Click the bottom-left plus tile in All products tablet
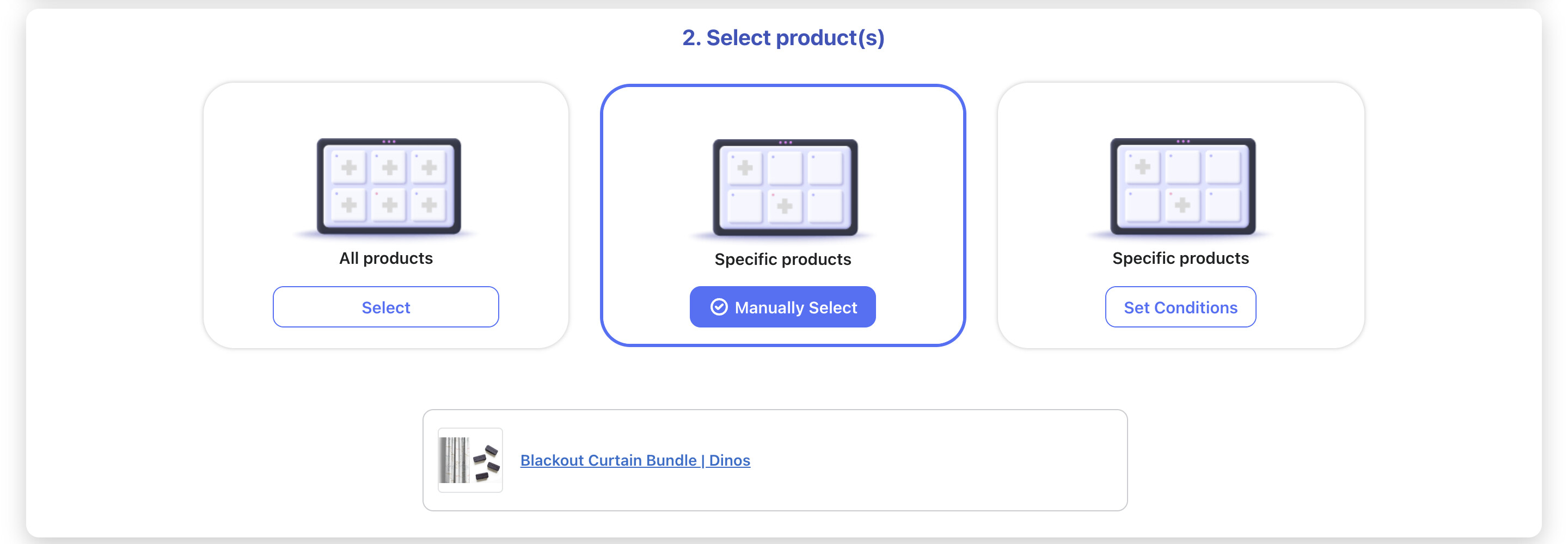The image size is (1568, 544). 349,205
